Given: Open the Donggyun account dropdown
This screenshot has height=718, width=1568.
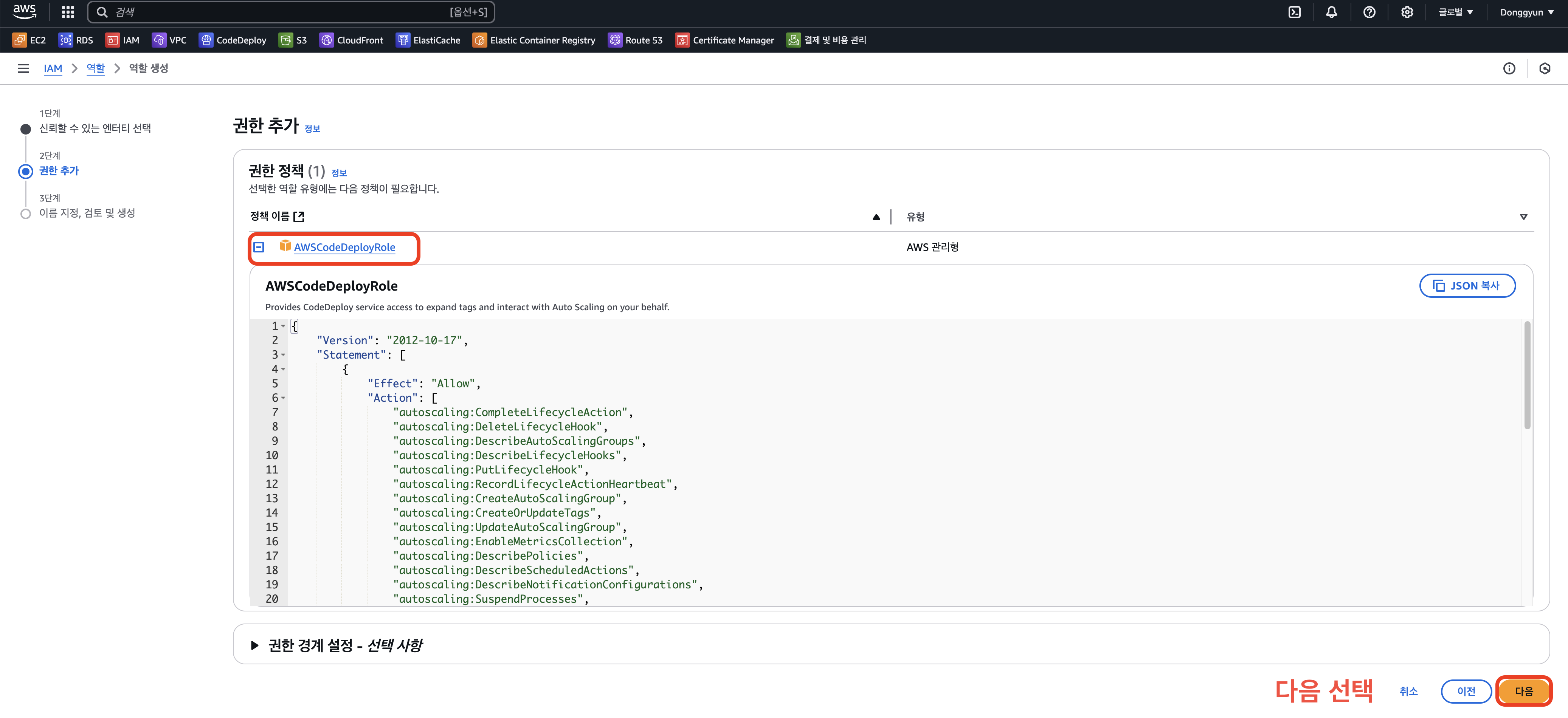Looking at the screenshot, I should pos(1526,12).
